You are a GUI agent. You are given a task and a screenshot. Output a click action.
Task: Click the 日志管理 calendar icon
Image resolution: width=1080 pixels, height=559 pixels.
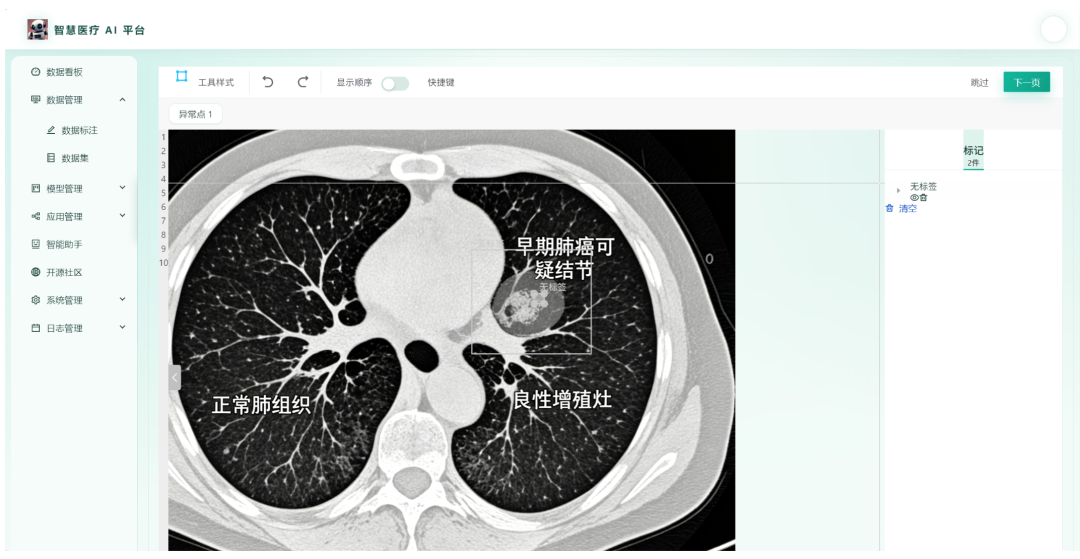click(x=36, y=328)
